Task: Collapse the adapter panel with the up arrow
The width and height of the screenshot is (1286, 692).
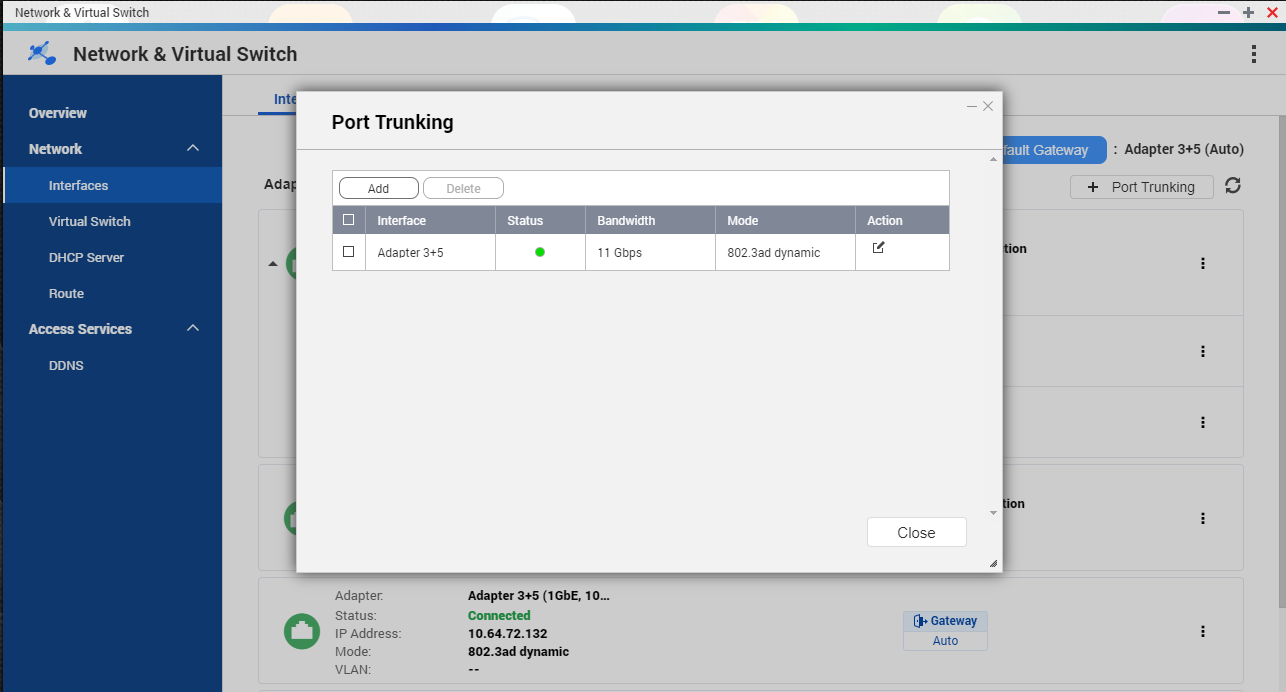Action: [272, 263]
